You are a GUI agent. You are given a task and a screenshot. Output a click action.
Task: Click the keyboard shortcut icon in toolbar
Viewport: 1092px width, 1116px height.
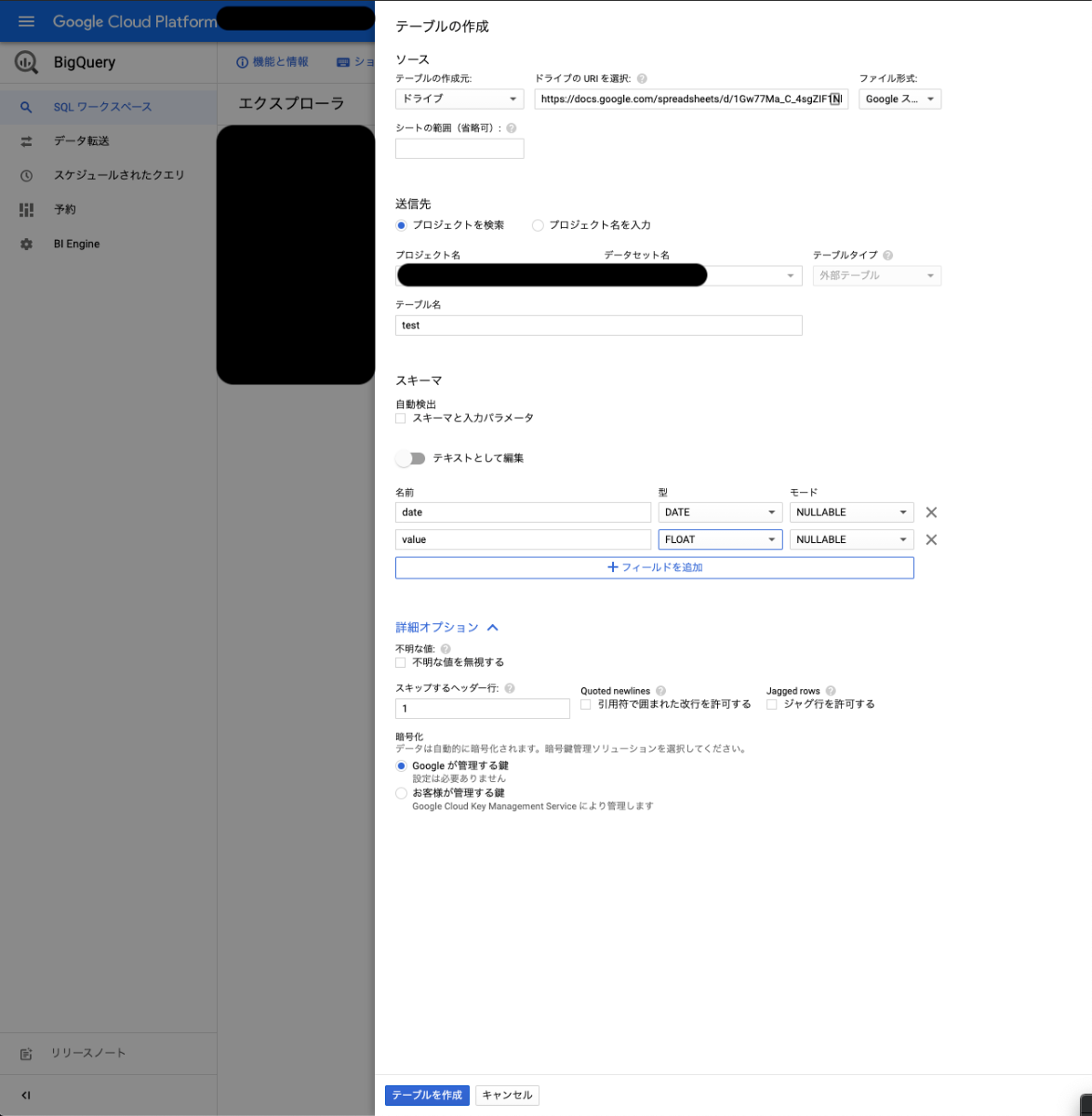(x=342, y=62)
